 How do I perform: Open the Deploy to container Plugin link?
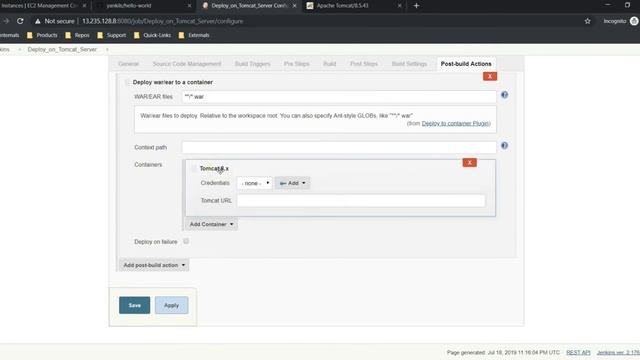coord(456,123)
